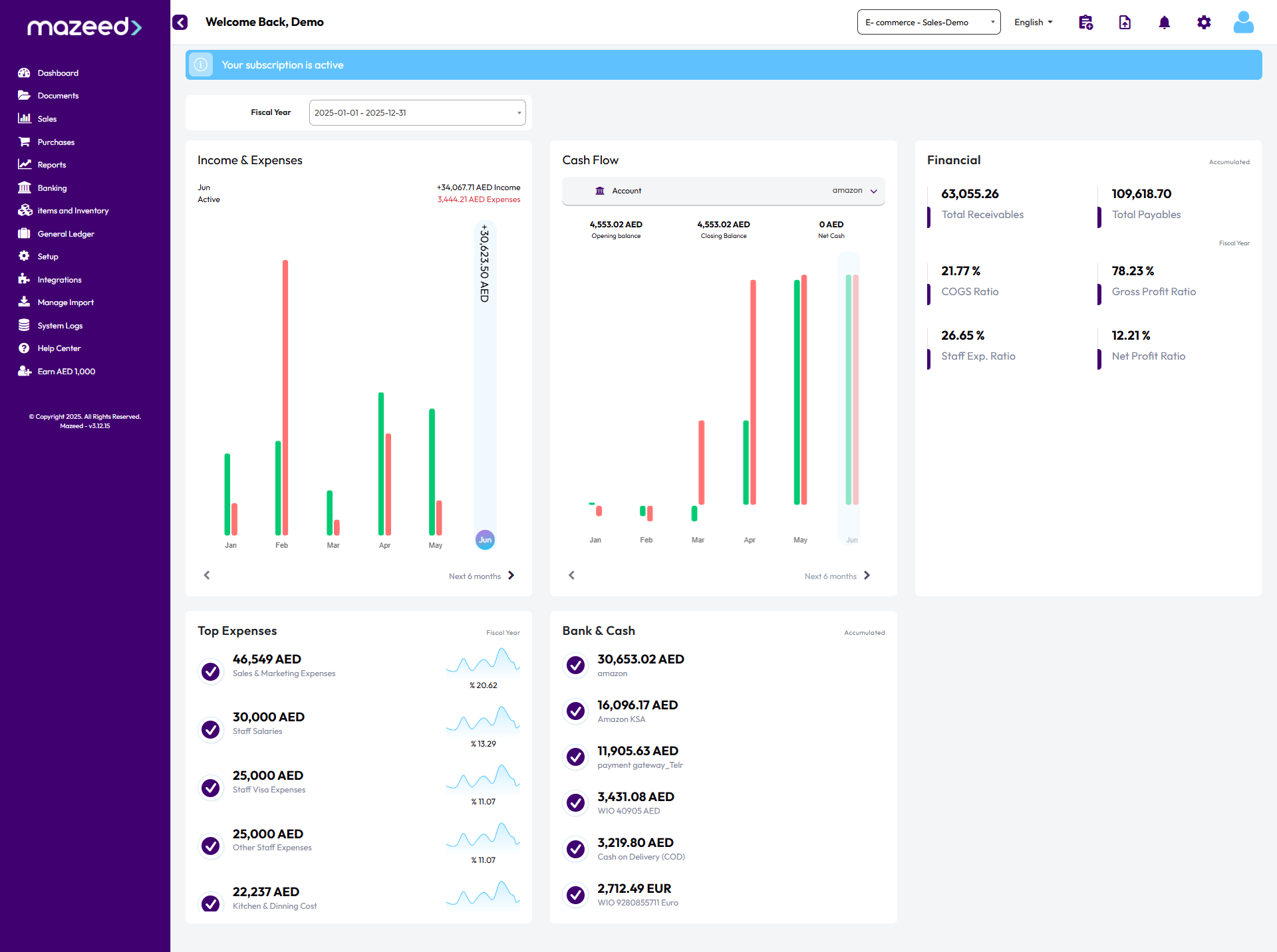The height and width of the screenshot is (952, 1277).
Task: Click the user profile avatar
Action: (x=1243, y=23)
